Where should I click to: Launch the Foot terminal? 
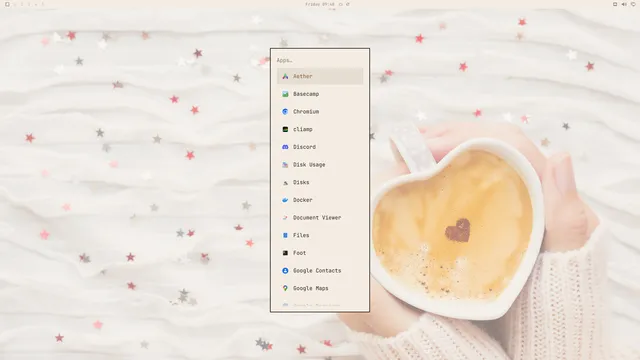[x=320, y=253]
